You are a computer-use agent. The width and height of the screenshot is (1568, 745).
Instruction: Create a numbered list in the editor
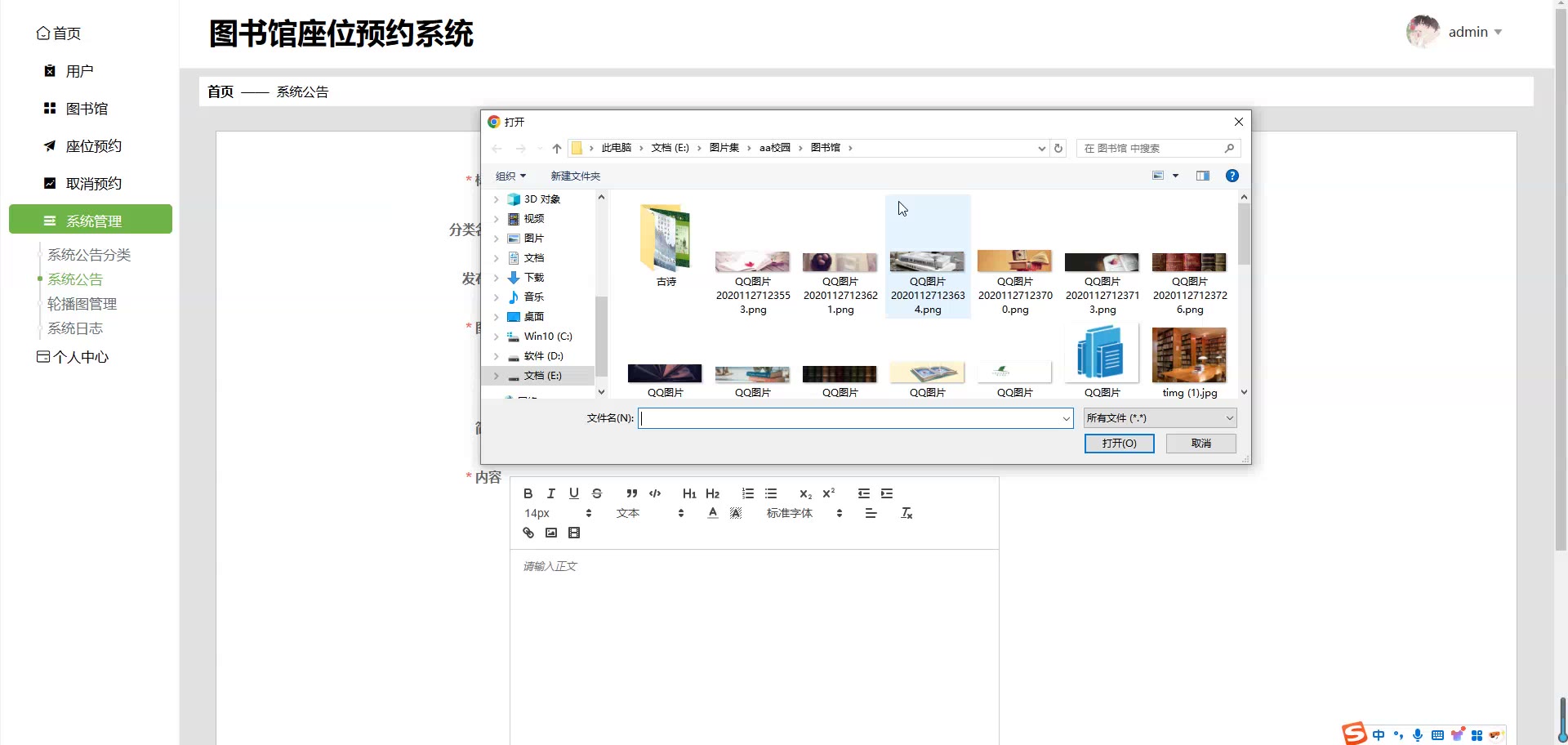point(748,493)
